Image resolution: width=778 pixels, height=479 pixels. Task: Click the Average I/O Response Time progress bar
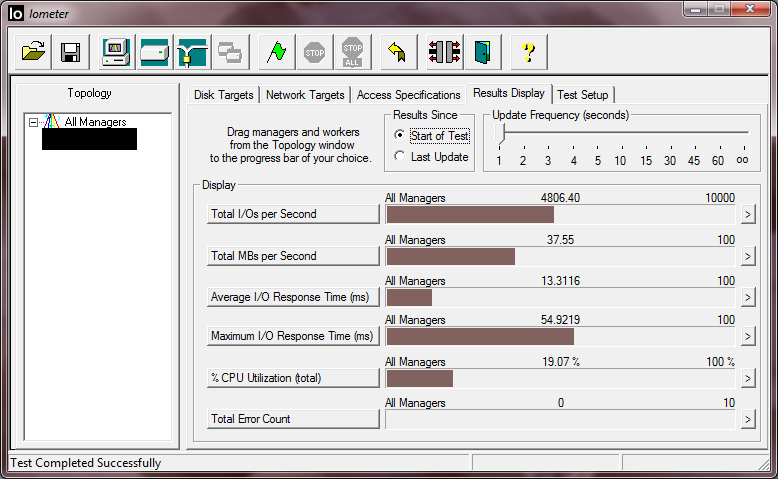[x=560, y=297]
